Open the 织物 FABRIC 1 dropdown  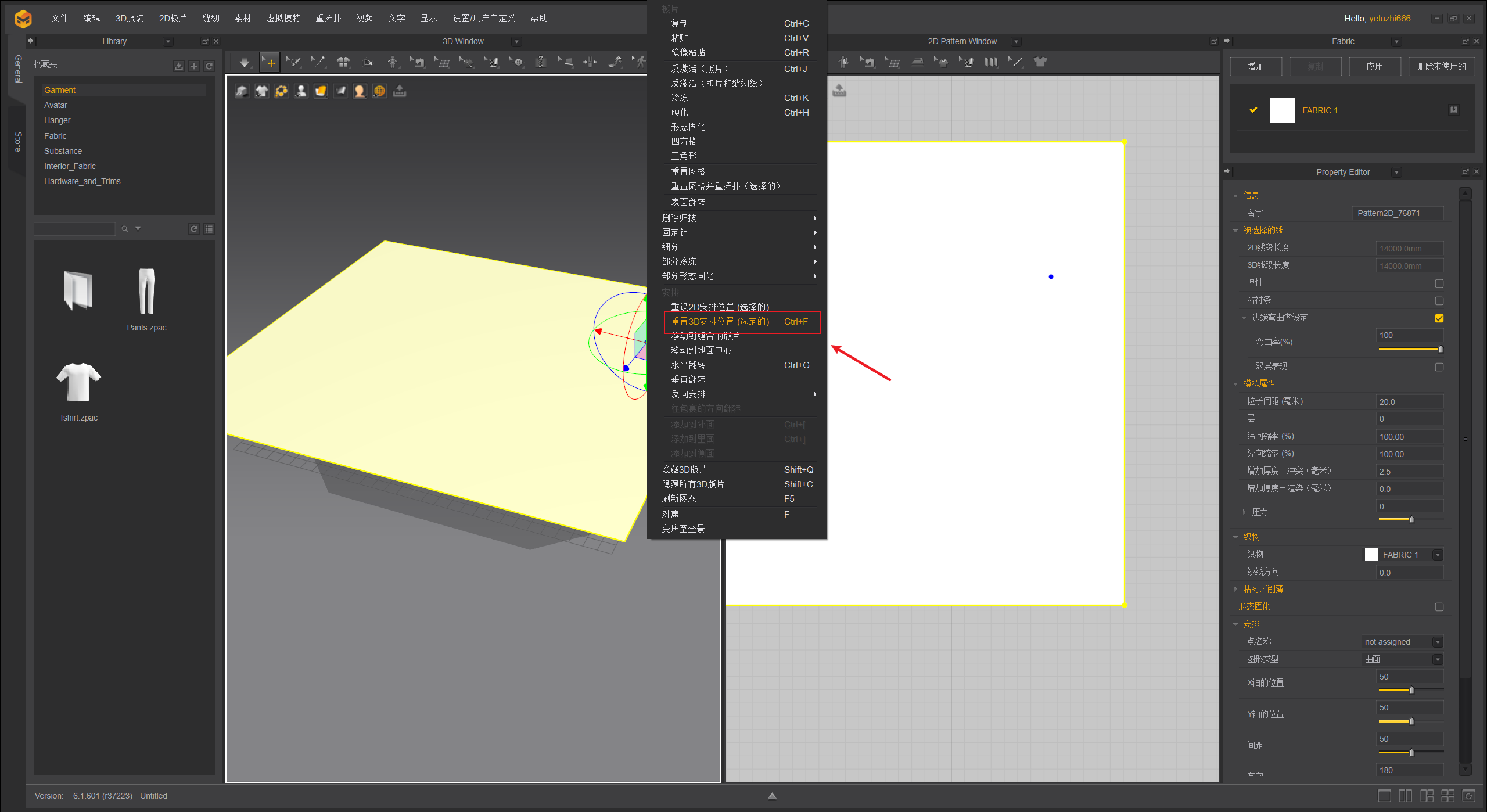(x=1438, y=555)
